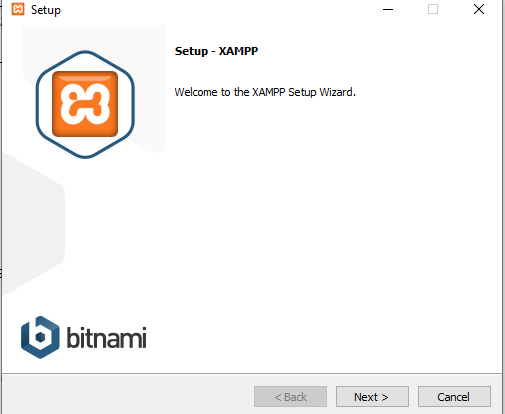Minimize the Setup window

pyautogui.click(x=388, y=9)
